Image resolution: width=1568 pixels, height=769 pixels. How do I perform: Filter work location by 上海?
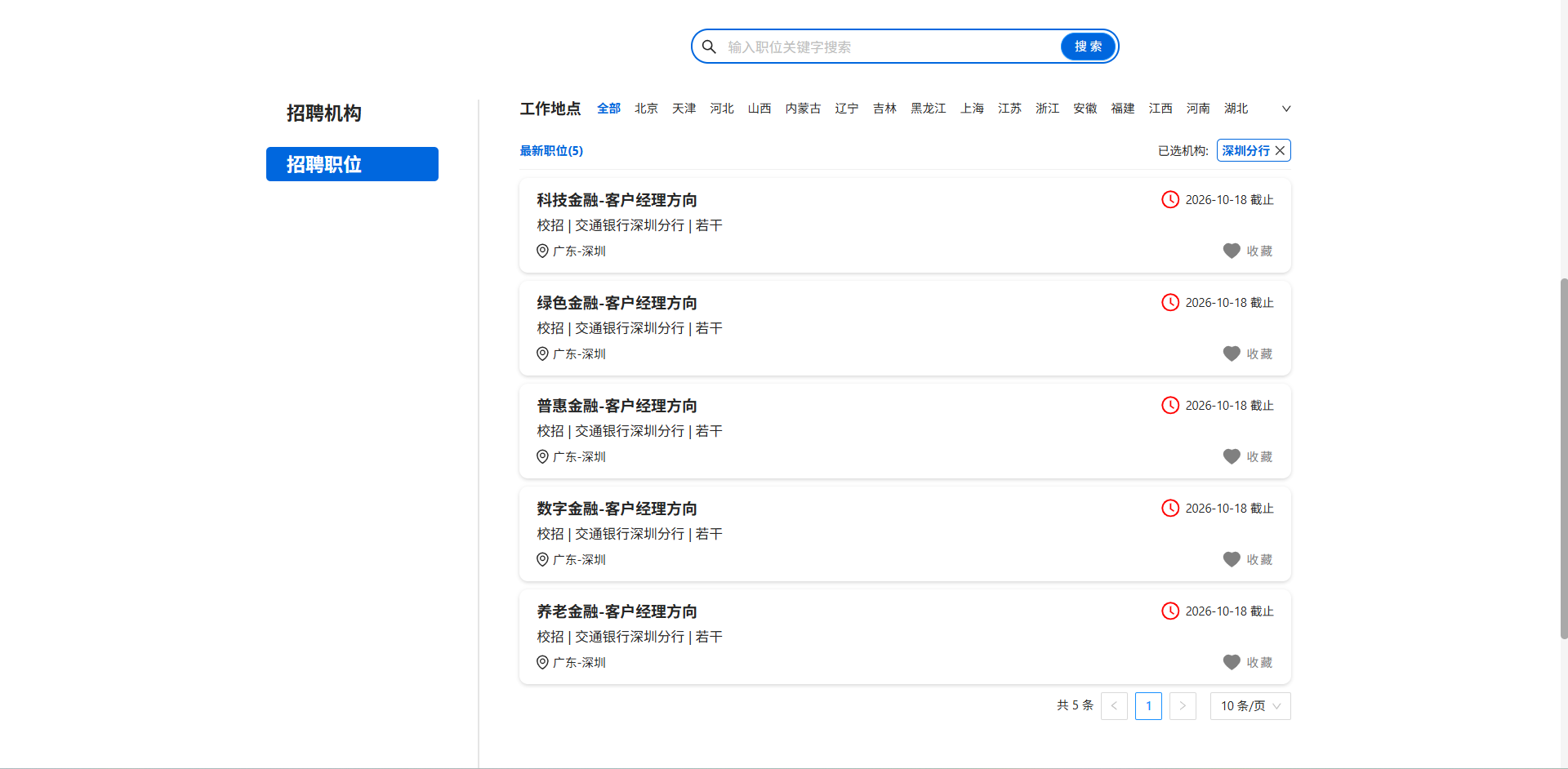[972, 109]
